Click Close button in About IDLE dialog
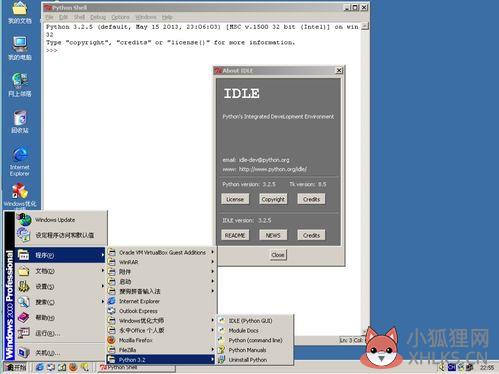Screen dimensions: 499x374 278,255
